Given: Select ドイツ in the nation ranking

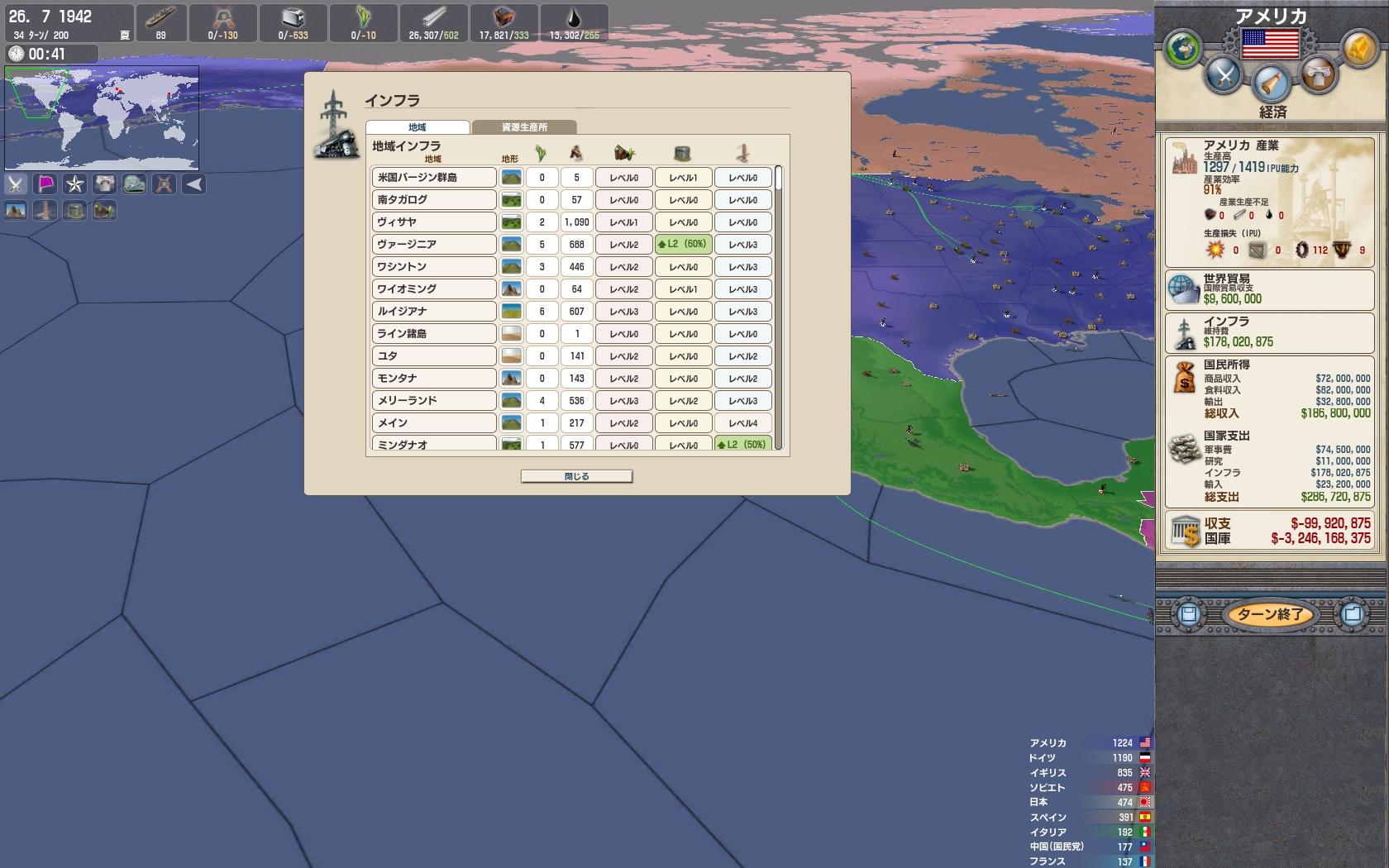Looking at the screenshot, I should pyautogui.click(x=1090, y=758).
